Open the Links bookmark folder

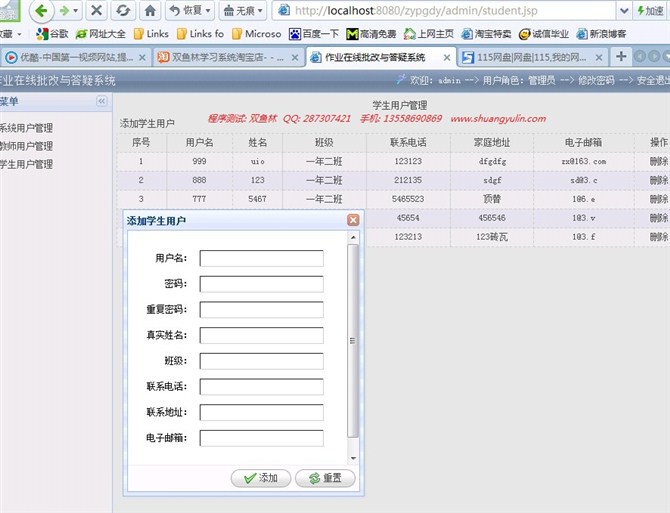(151, 34)
